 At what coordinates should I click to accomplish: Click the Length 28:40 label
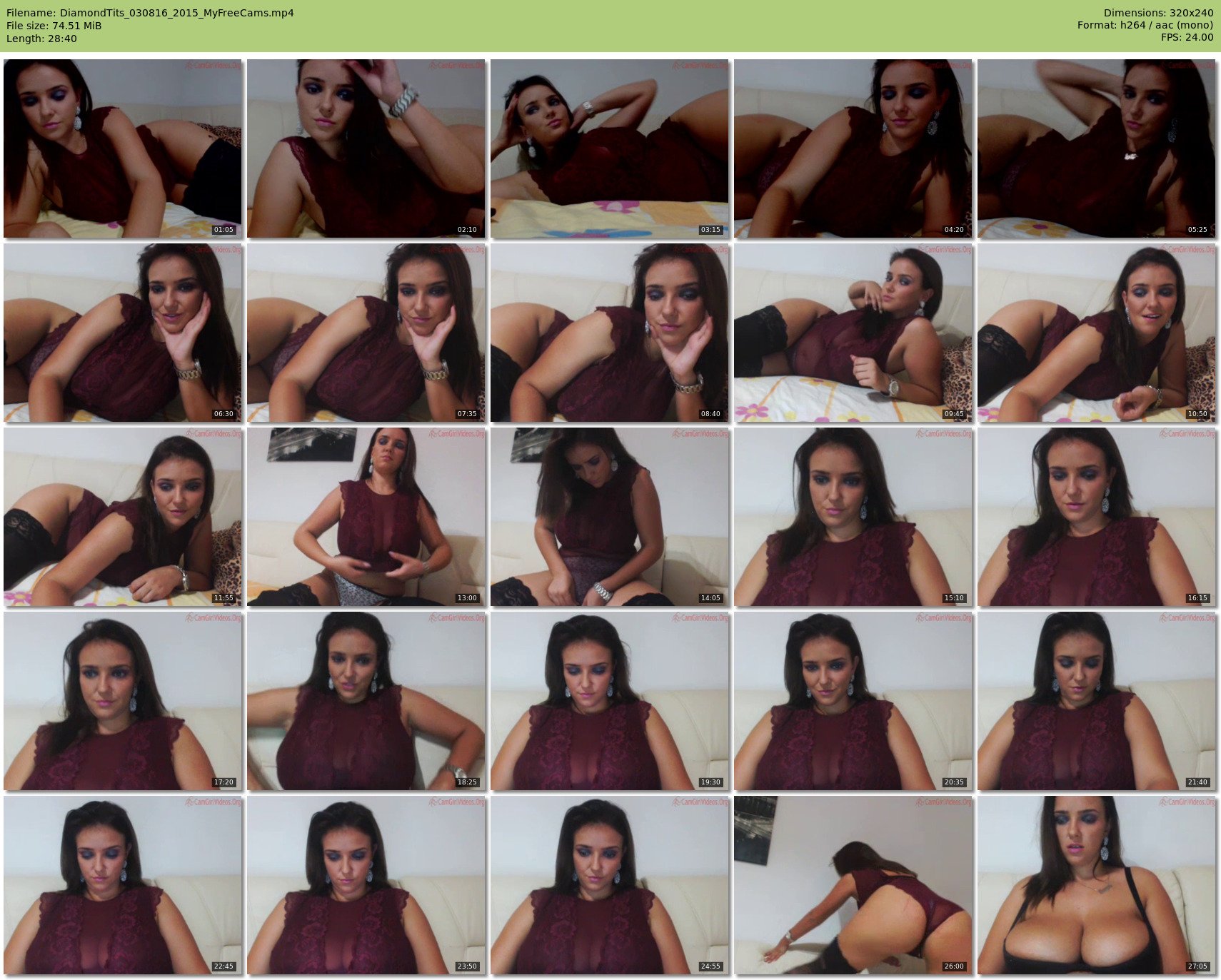[x=41, y=39]
